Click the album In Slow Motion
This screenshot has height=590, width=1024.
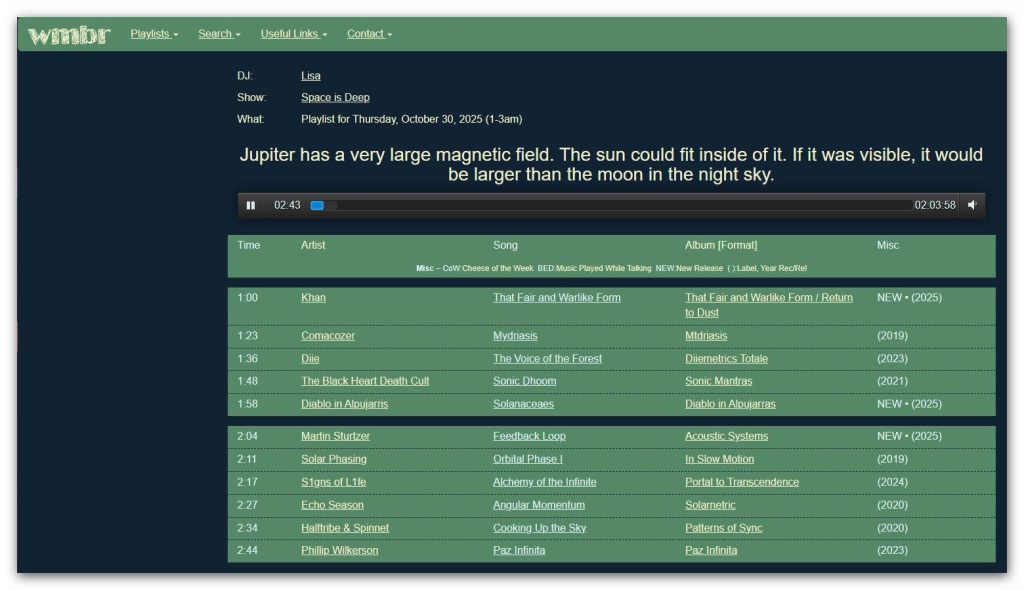719,459
